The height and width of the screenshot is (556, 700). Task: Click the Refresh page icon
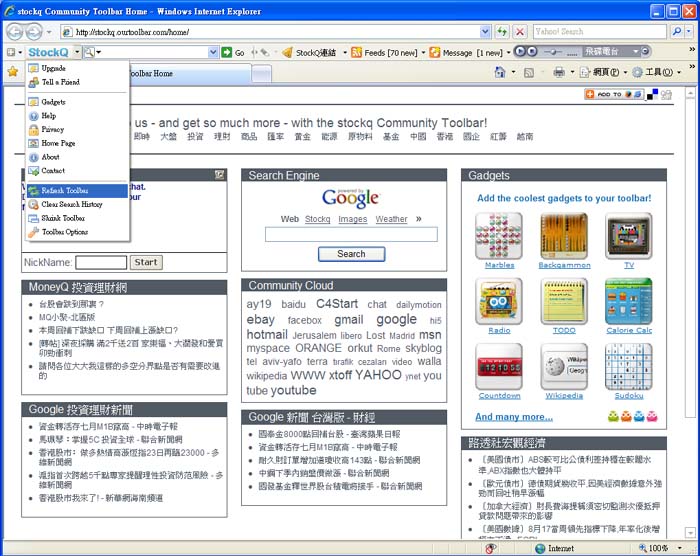coord(502,31)
